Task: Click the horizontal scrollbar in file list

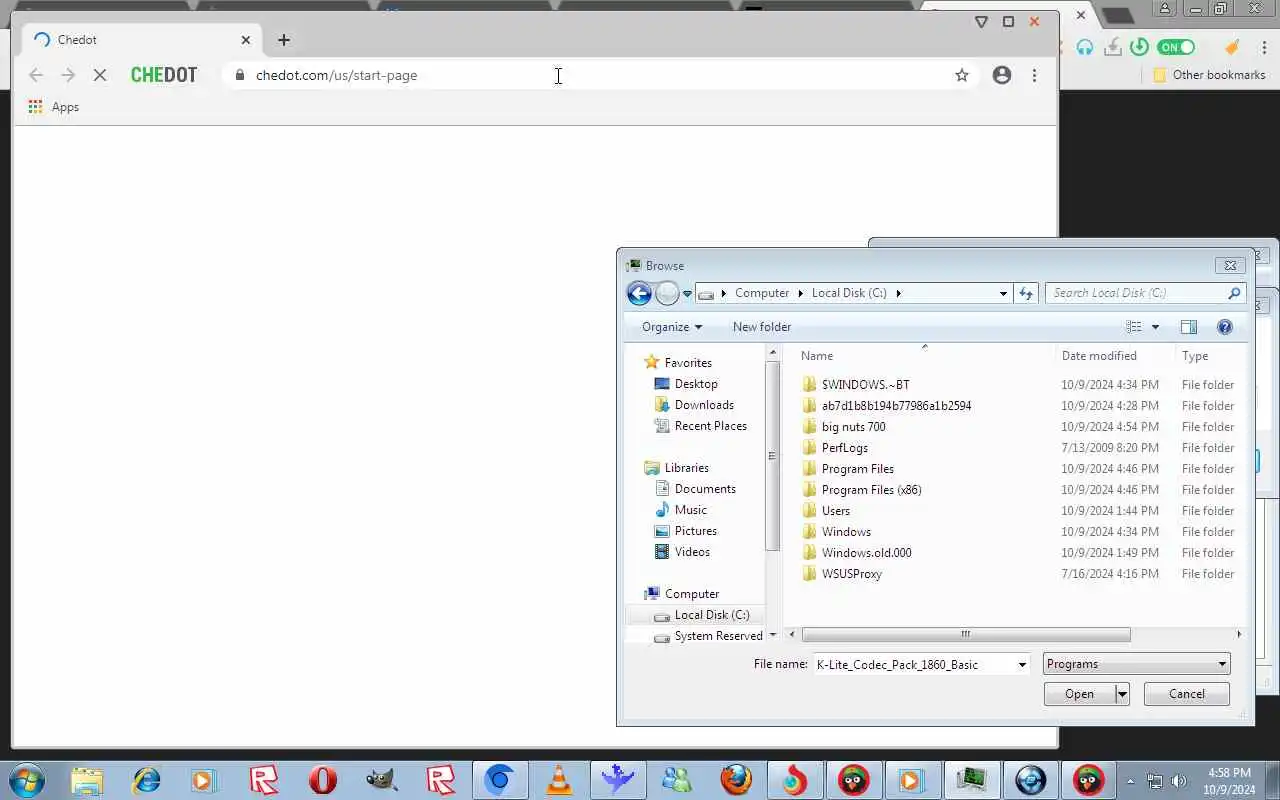Action: (966, 634)
